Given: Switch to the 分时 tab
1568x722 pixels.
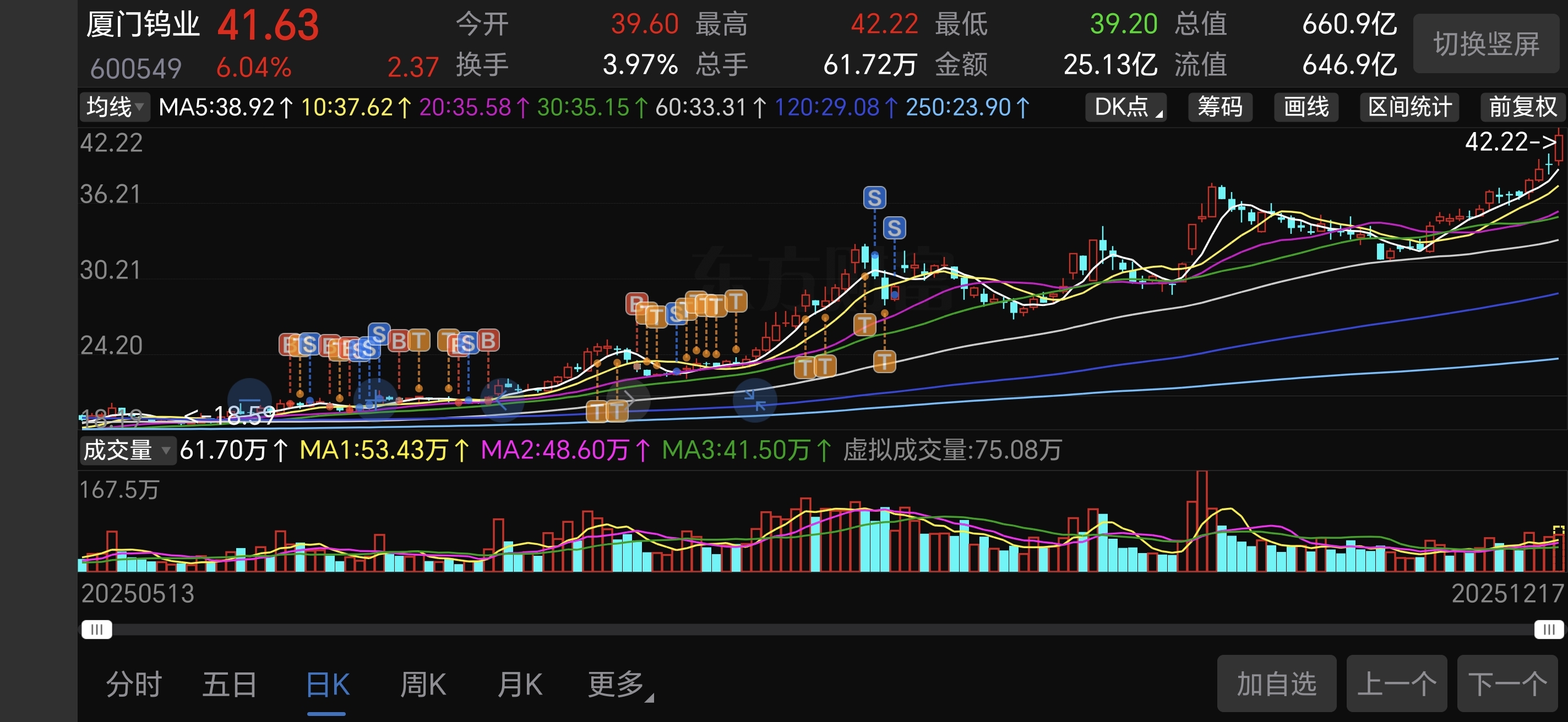Looking at the screenshot, I should pyautogui.click(x=134, y=685).
